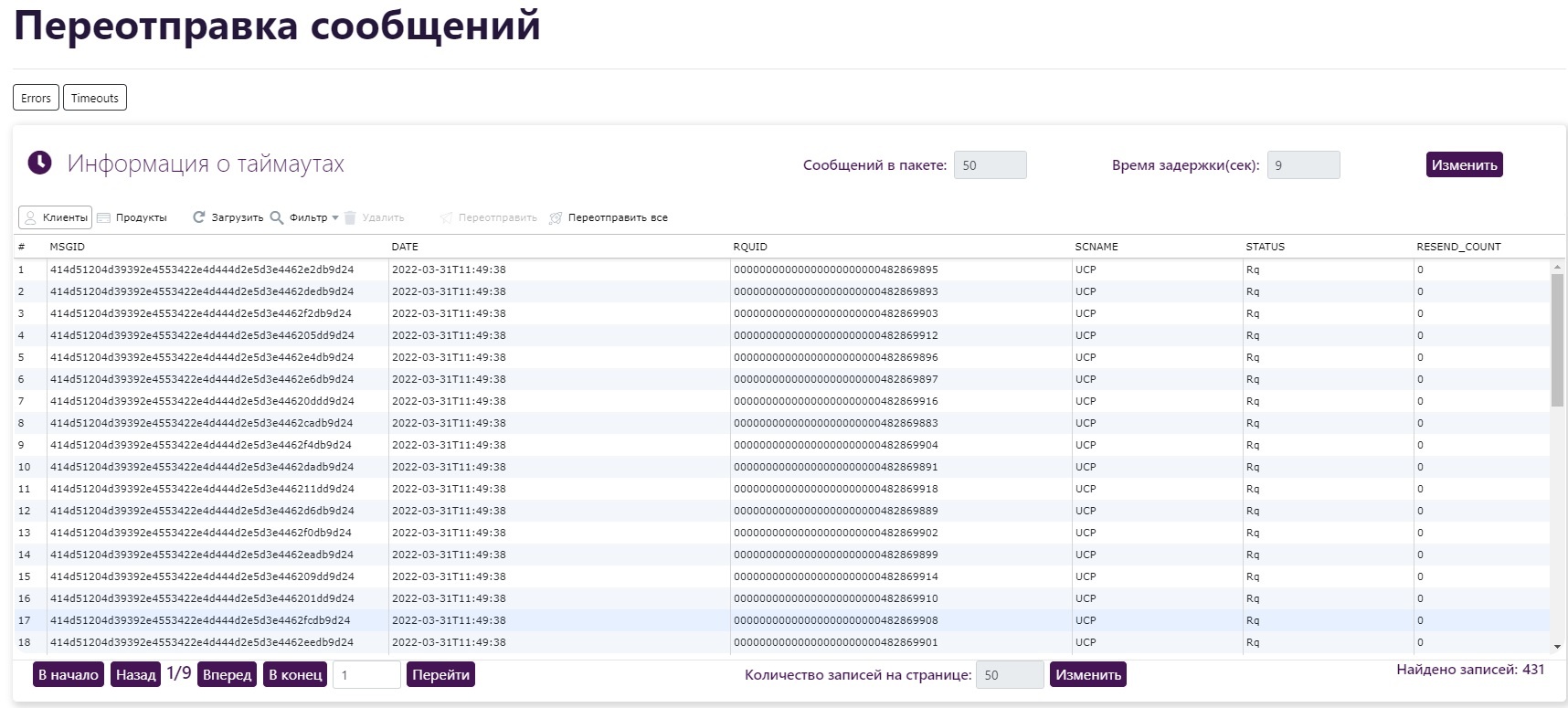This screenshot has height=708, width=1568.
Task: Click the Клиенты person icon
Action: 30,218
